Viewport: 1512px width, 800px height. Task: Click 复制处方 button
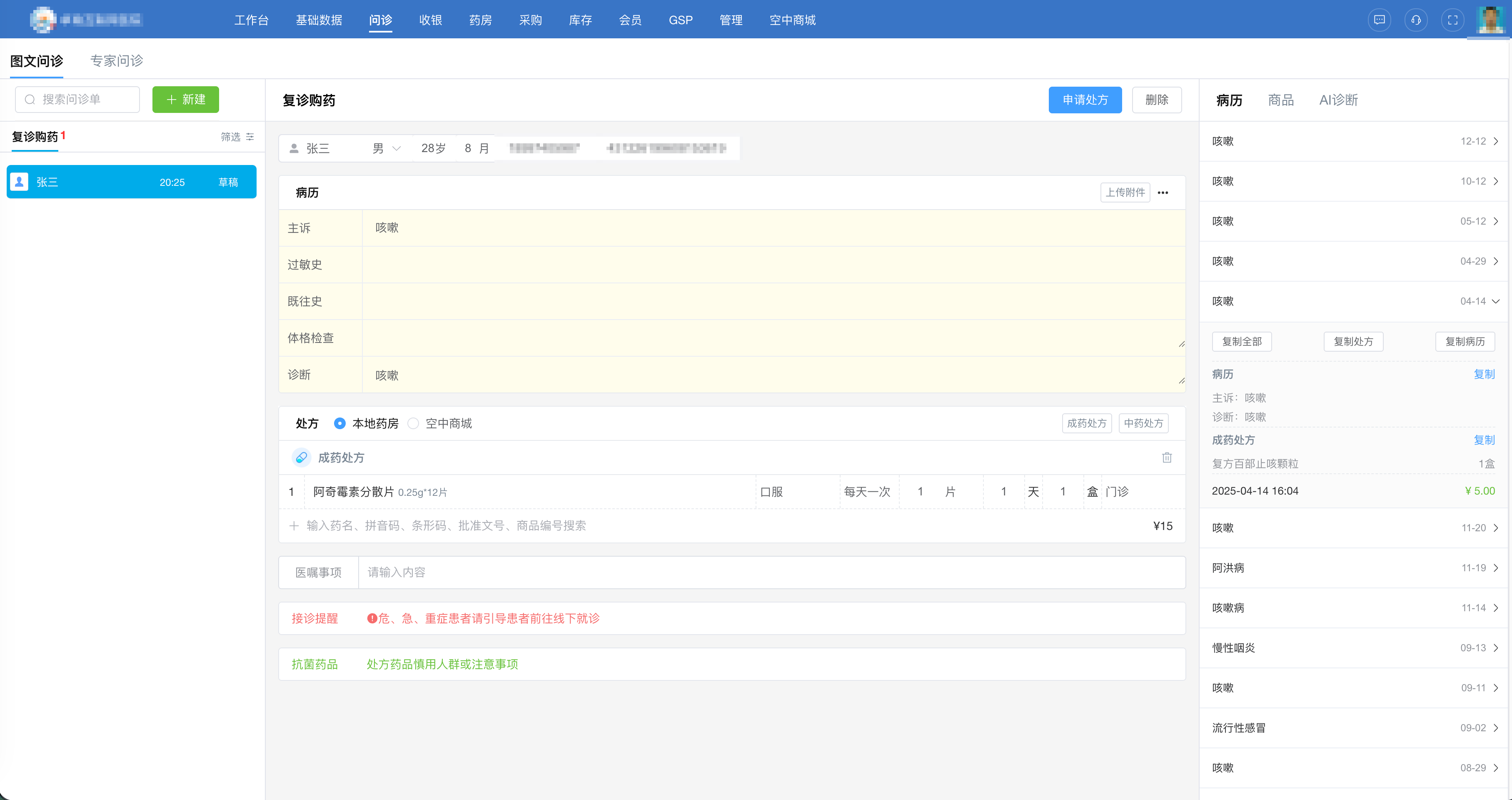tap(1353, 342)
